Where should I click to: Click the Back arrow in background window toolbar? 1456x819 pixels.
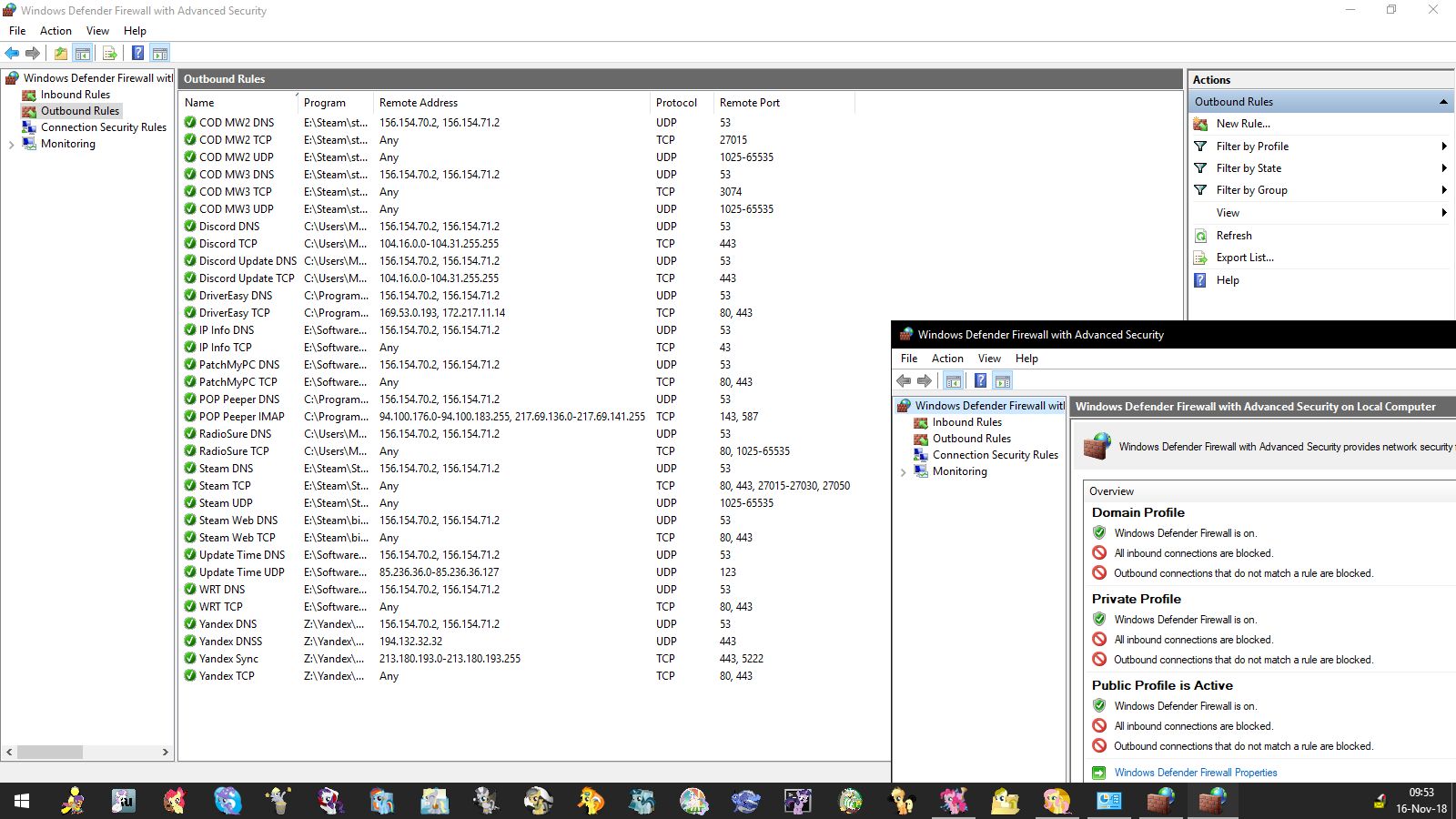coord(12,53)
